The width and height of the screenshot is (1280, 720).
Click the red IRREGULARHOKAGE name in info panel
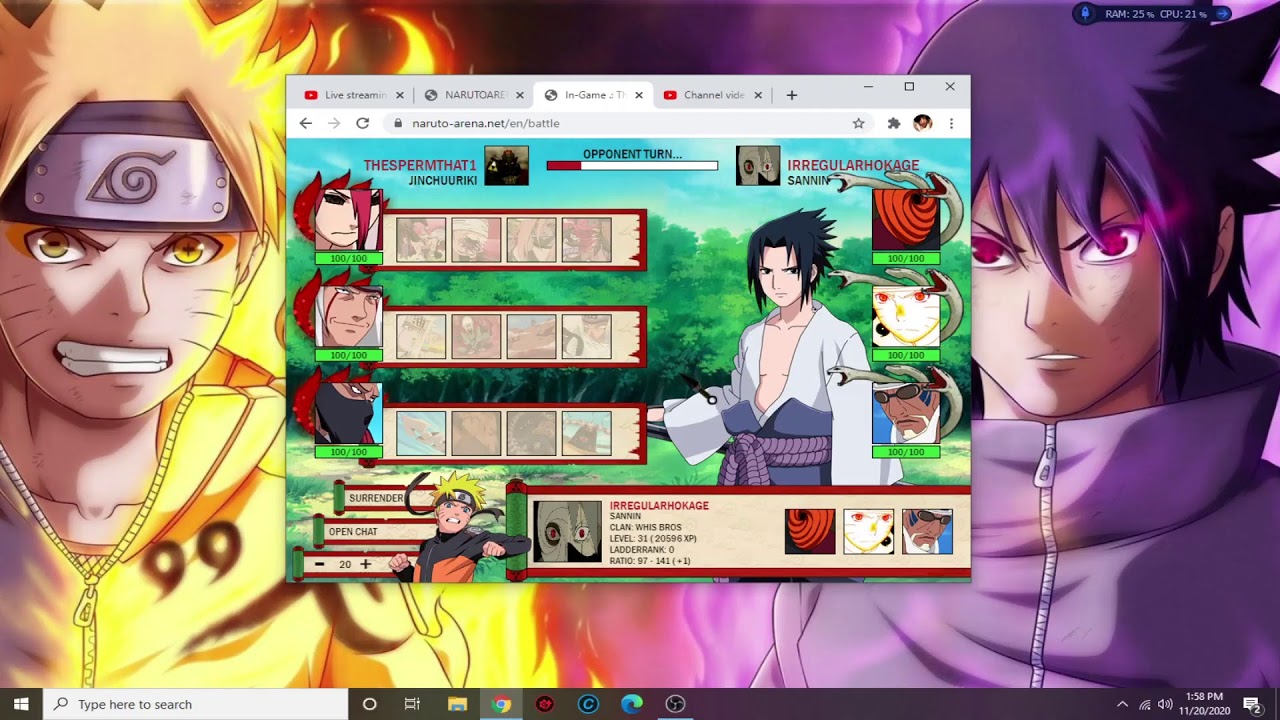point(659,506)
